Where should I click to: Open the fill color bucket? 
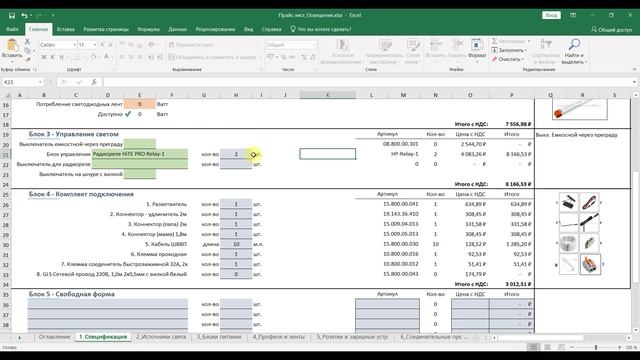coord(93,57)
